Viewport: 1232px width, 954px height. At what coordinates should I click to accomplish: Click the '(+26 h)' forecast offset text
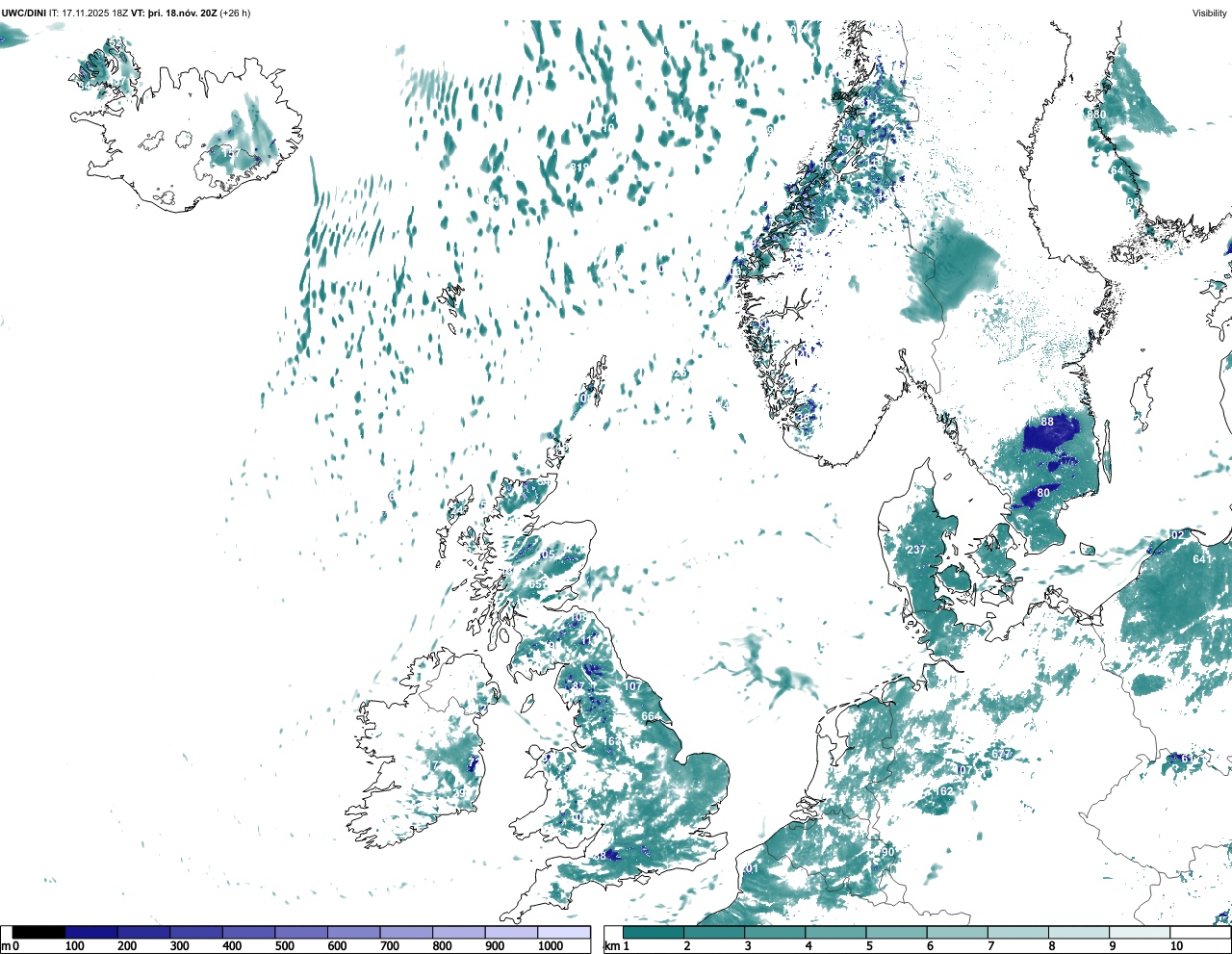236,13
